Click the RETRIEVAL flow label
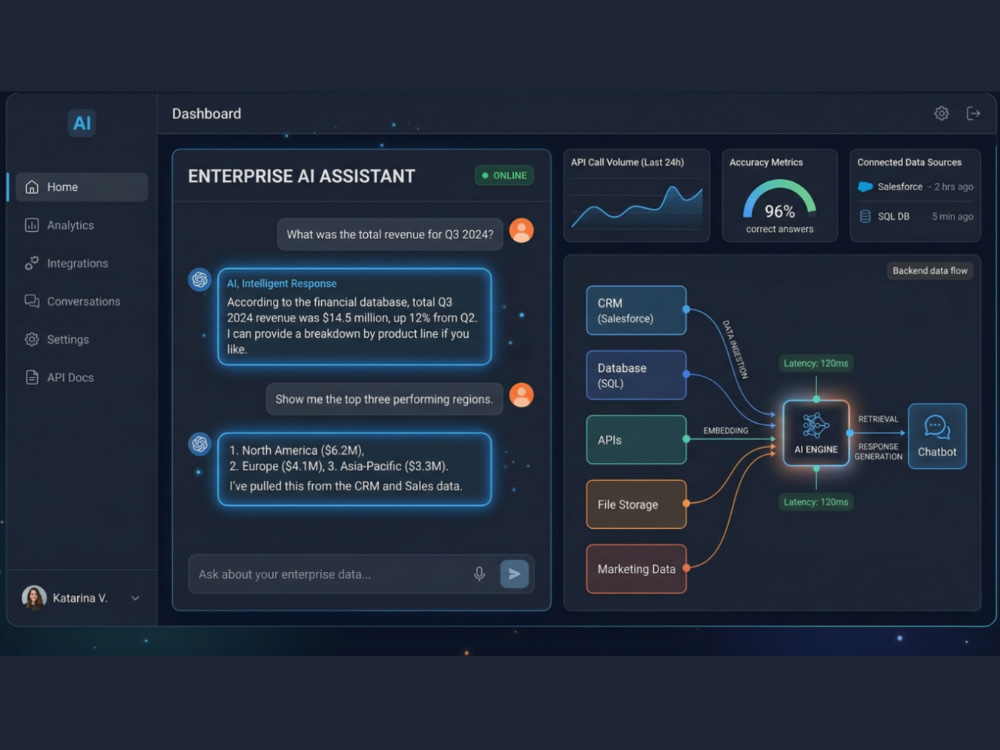Image resolution: width=1000 pixels, height=750 pixels. coord(878,419)
